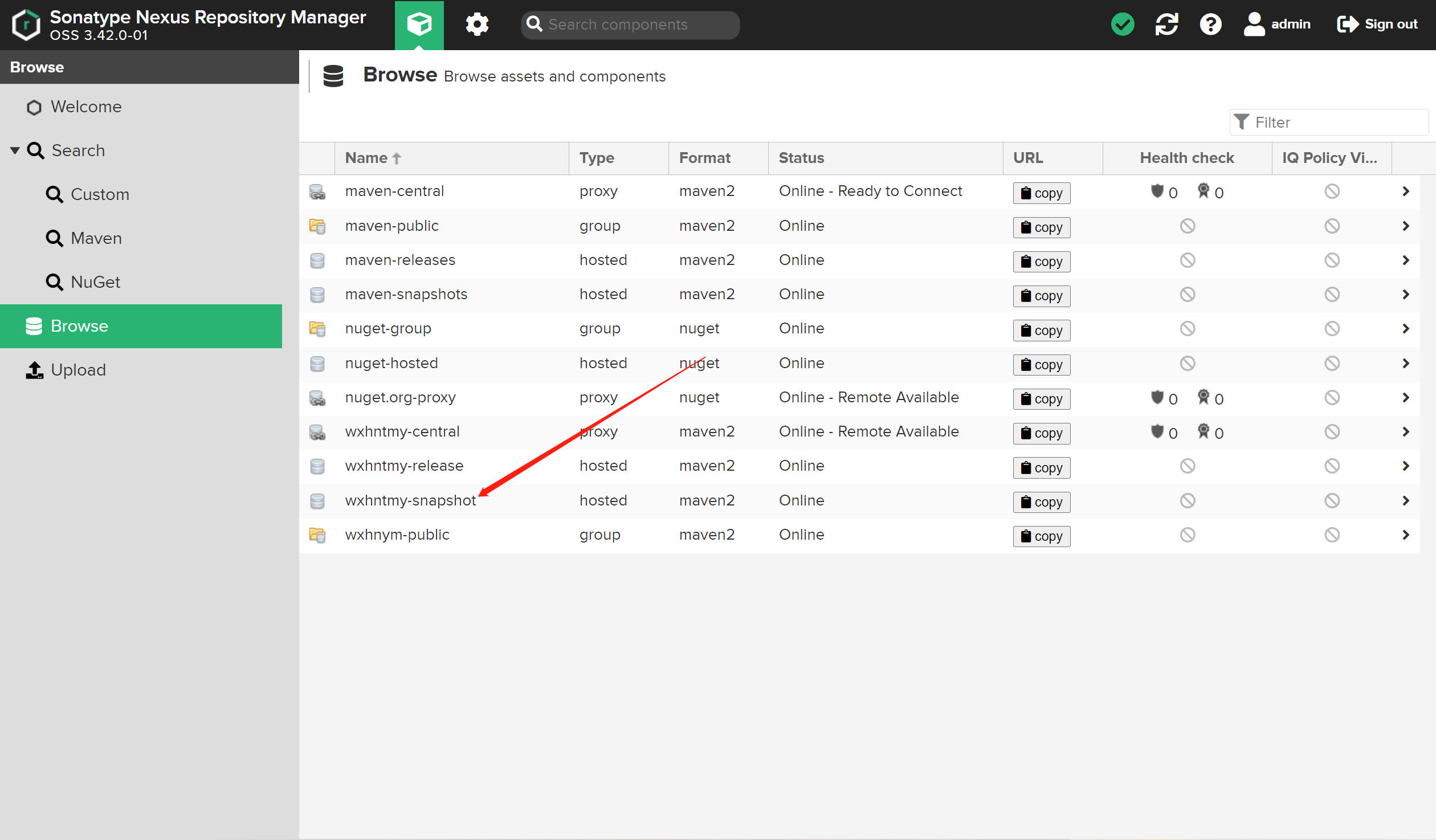Click the wxhnym-public group folder icon
The width and height of the screenshot is (1436, 840).
click(x=317, y=535)
